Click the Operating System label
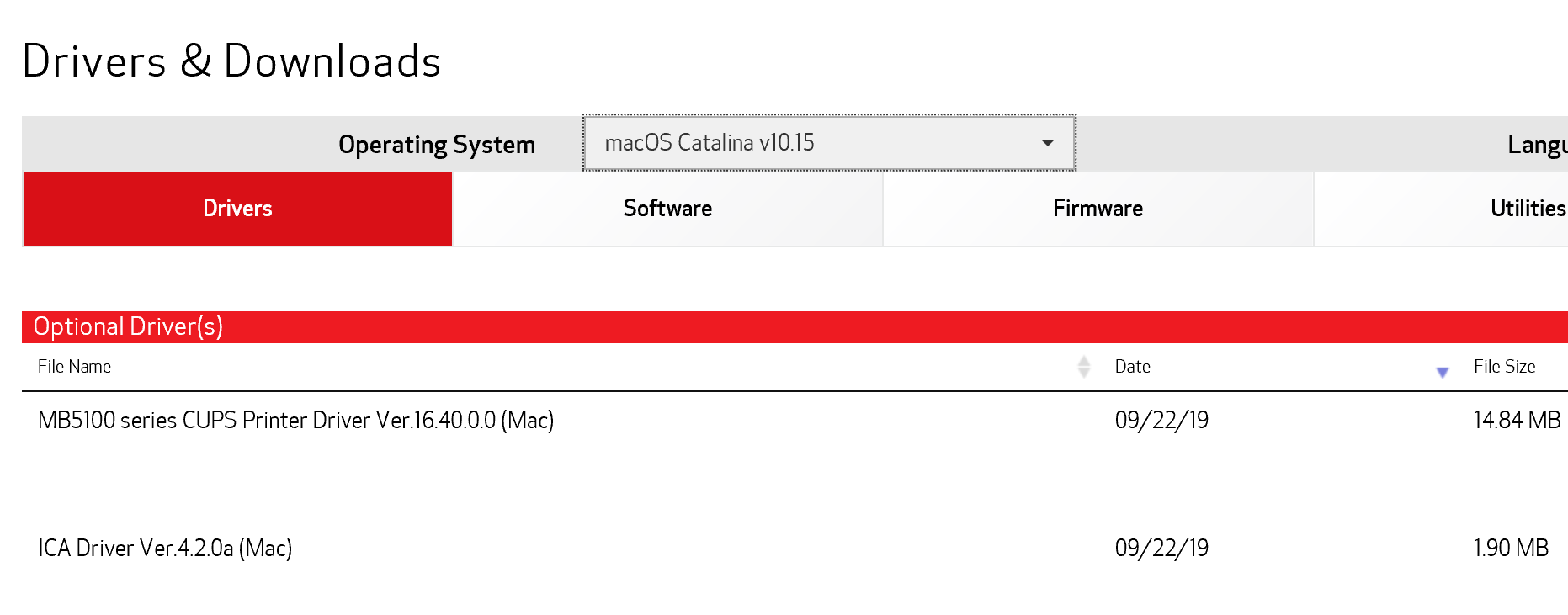 [x=436, y=145]
